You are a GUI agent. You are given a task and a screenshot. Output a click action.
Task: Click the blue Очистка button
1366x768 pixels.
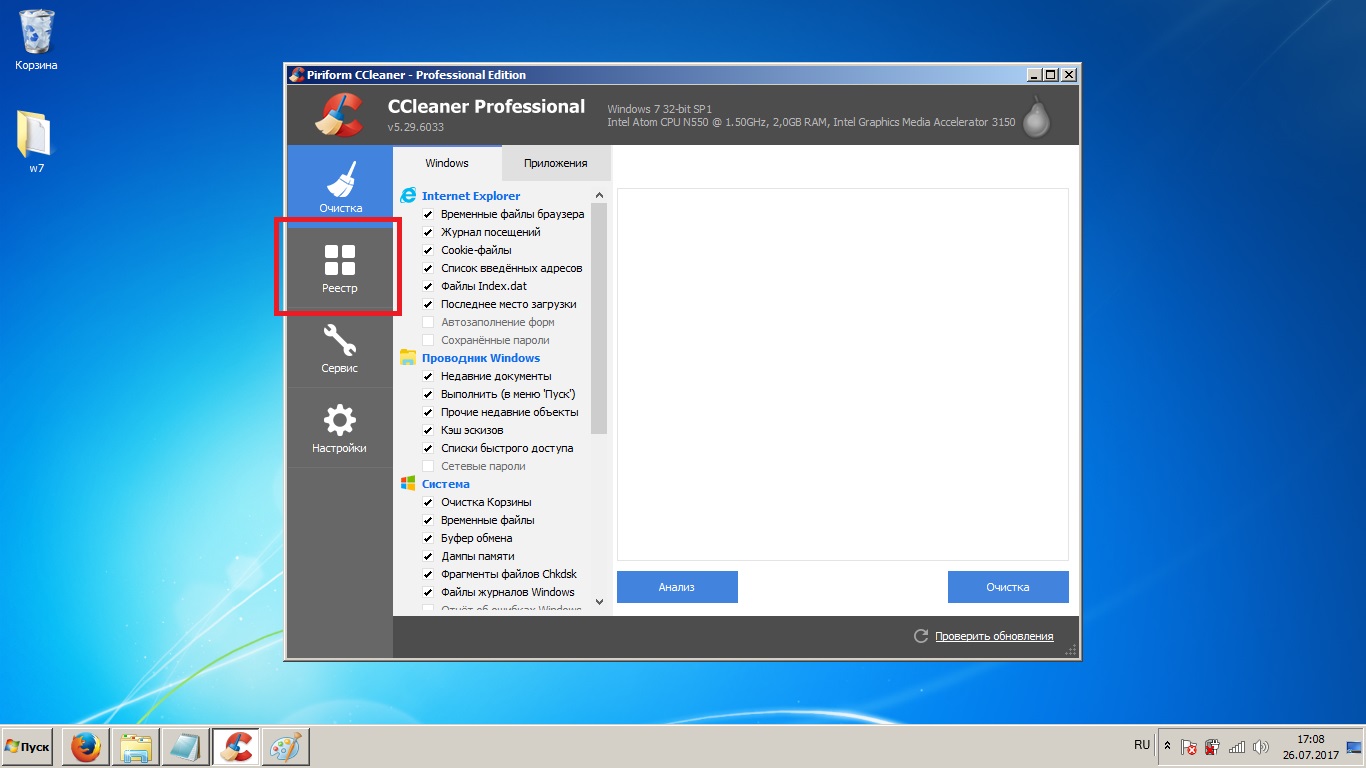click(x=1008, y=587)
